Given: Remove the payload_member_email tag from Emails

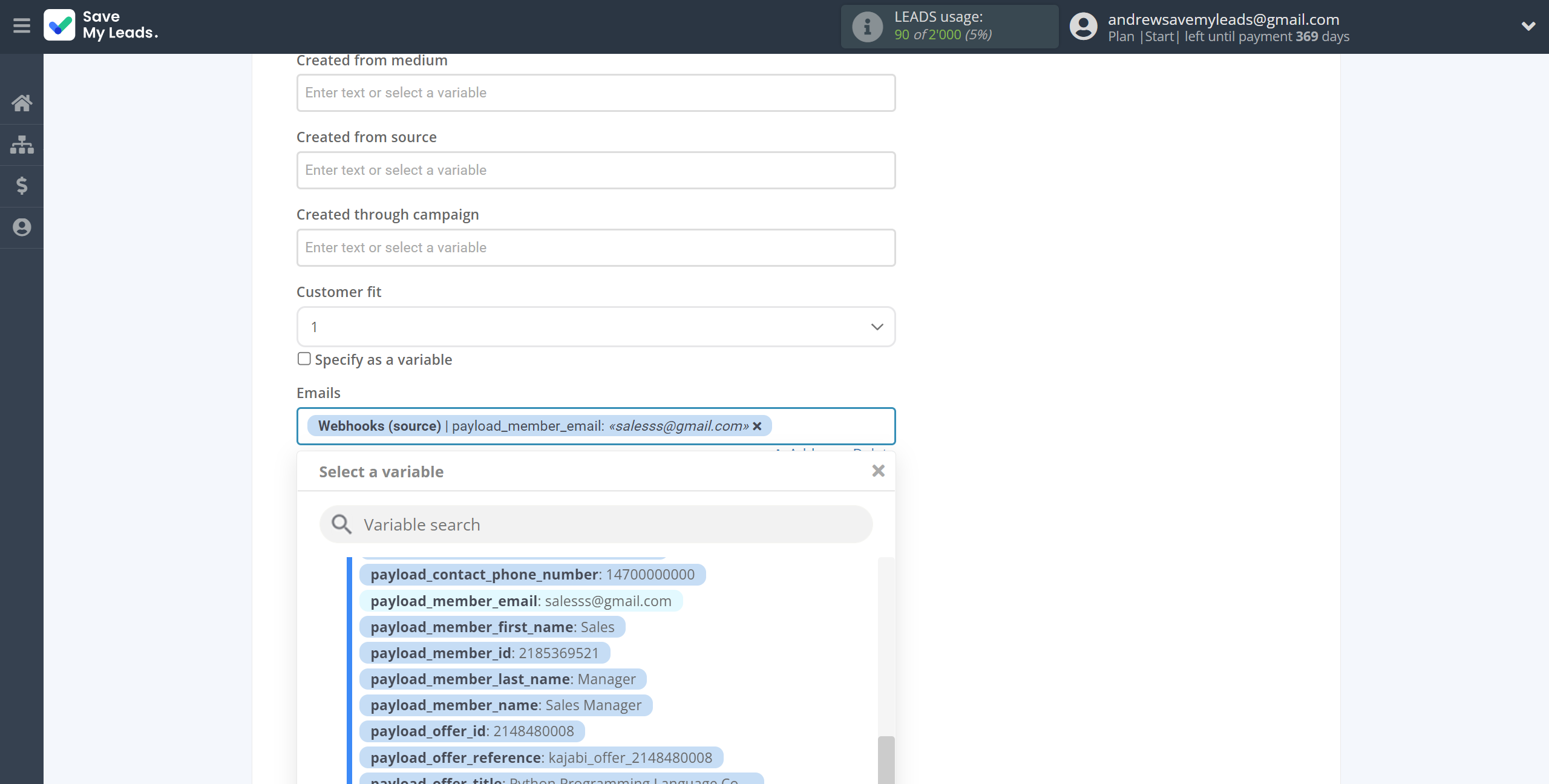Looking at the screenshot, I should tap(757, 426).
